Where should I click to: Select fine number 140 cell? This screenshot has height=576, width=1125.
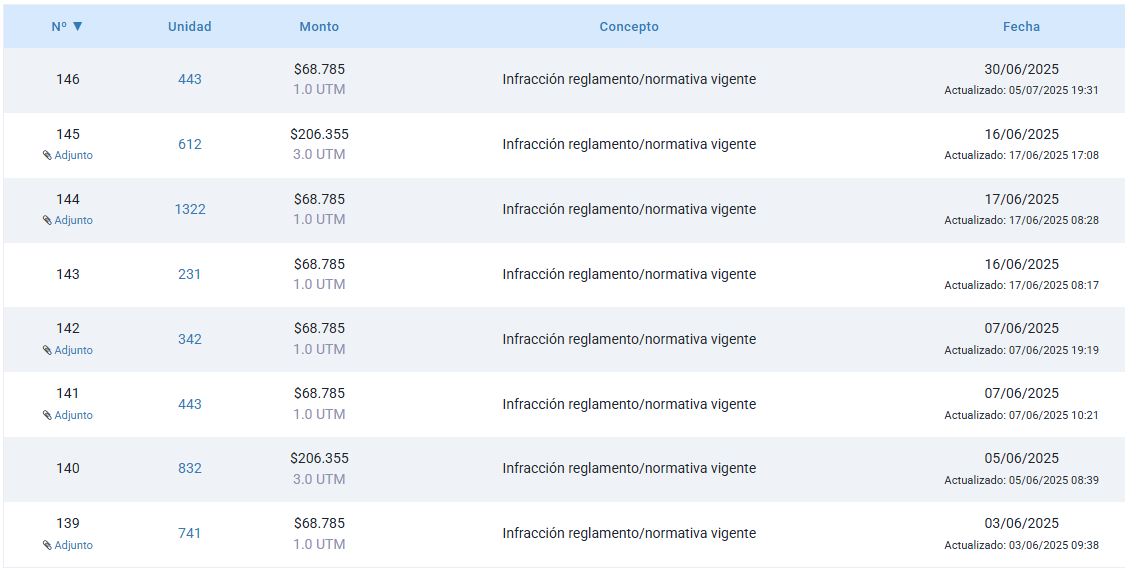68,469
